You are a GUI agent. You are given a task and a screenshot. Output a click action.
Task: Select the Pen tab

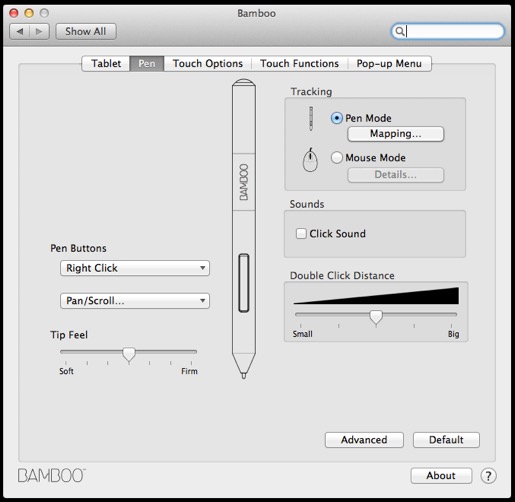point(147,63)
